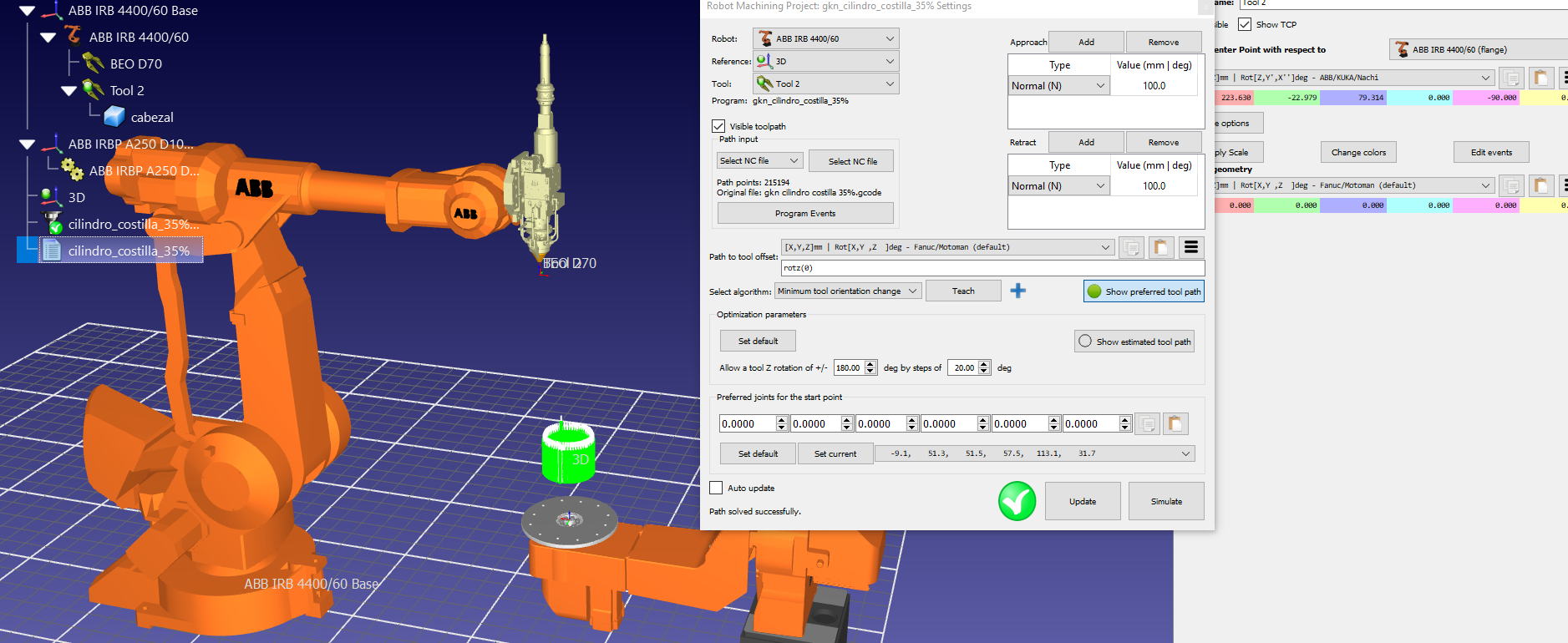
Task: Paste preferred joints with the clipboard icon
Action: tap(1175, 424)
